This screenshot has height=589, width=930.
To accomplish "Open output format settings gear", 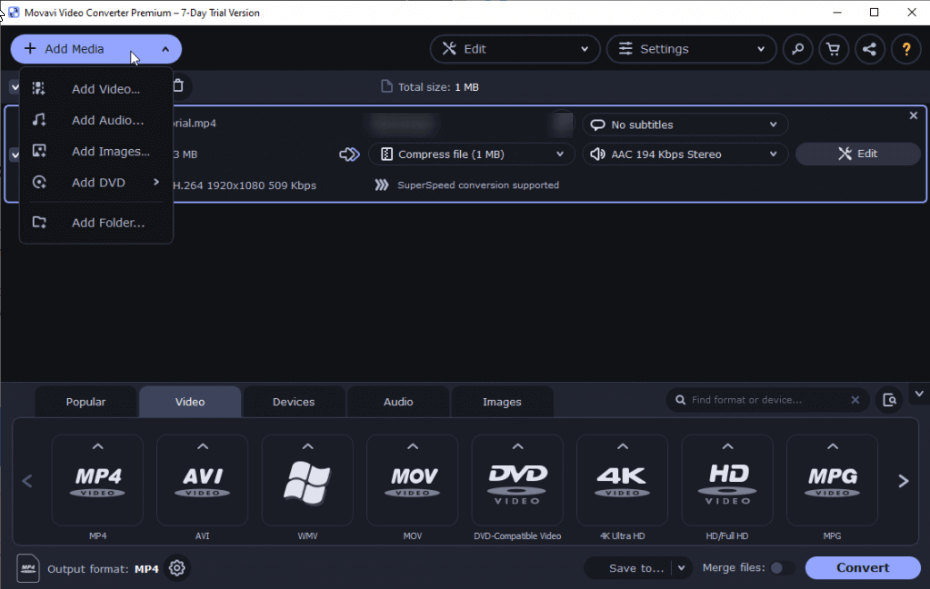I will tap(177, 568).
